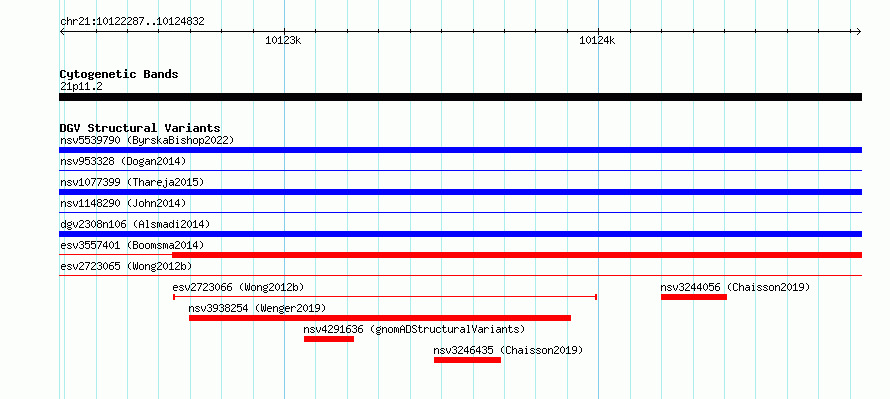Viewport: 890px width, 399px height.
Task: Click the Cytogenetic Bands track title
Action: 119,74
